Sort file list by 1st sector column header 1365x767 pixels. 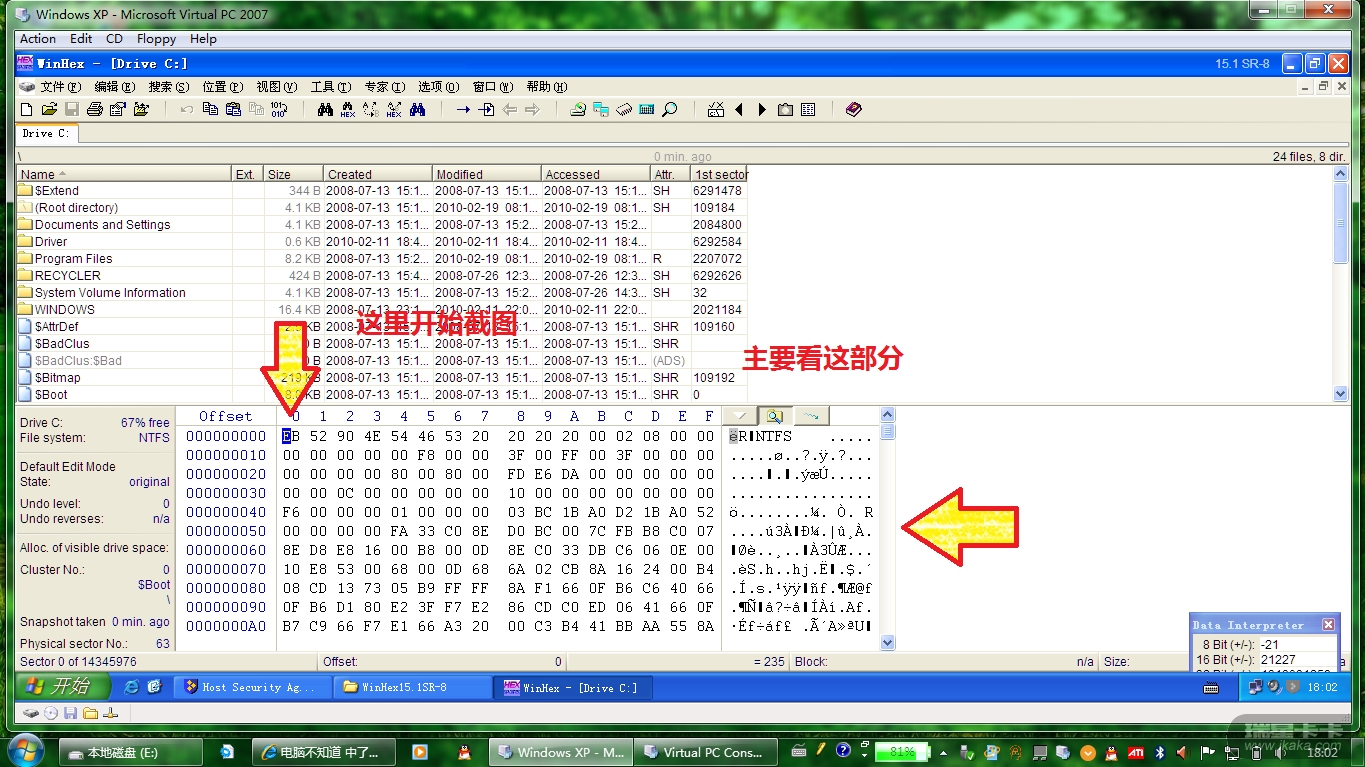(x=719, y=174)
